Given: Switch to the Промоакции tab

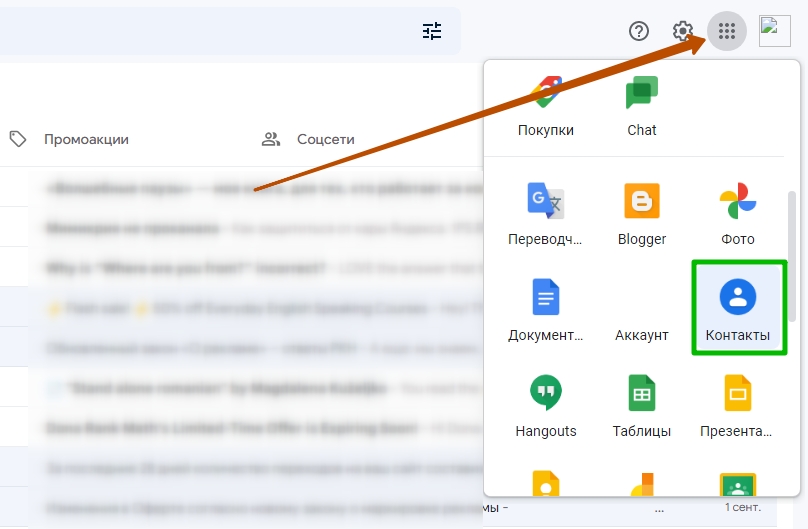Looking at the screenshot, I should point(69,139).
